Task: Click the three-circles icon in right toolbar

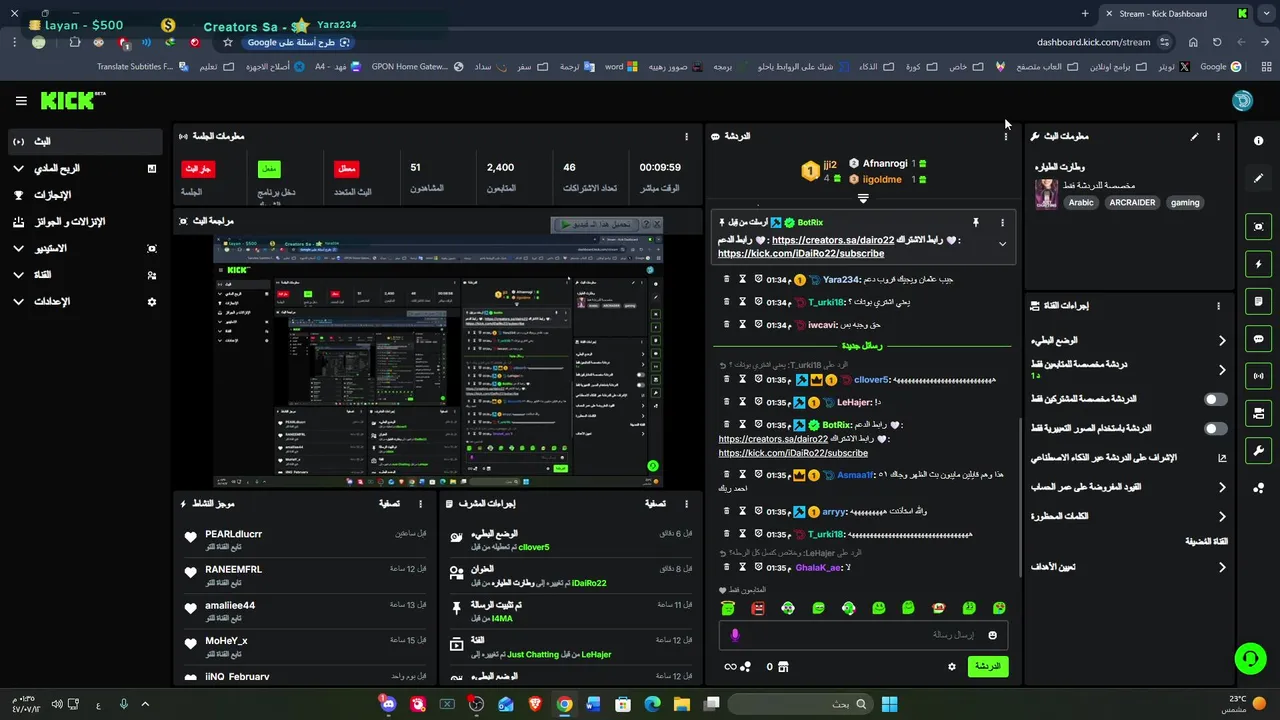Action: 1258,488
